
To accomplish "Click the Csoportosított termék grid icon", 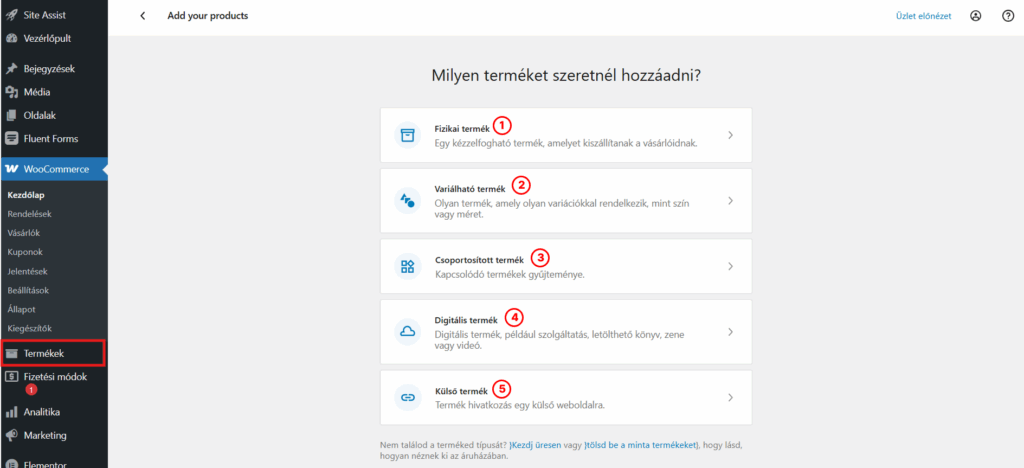I will 407,266.
